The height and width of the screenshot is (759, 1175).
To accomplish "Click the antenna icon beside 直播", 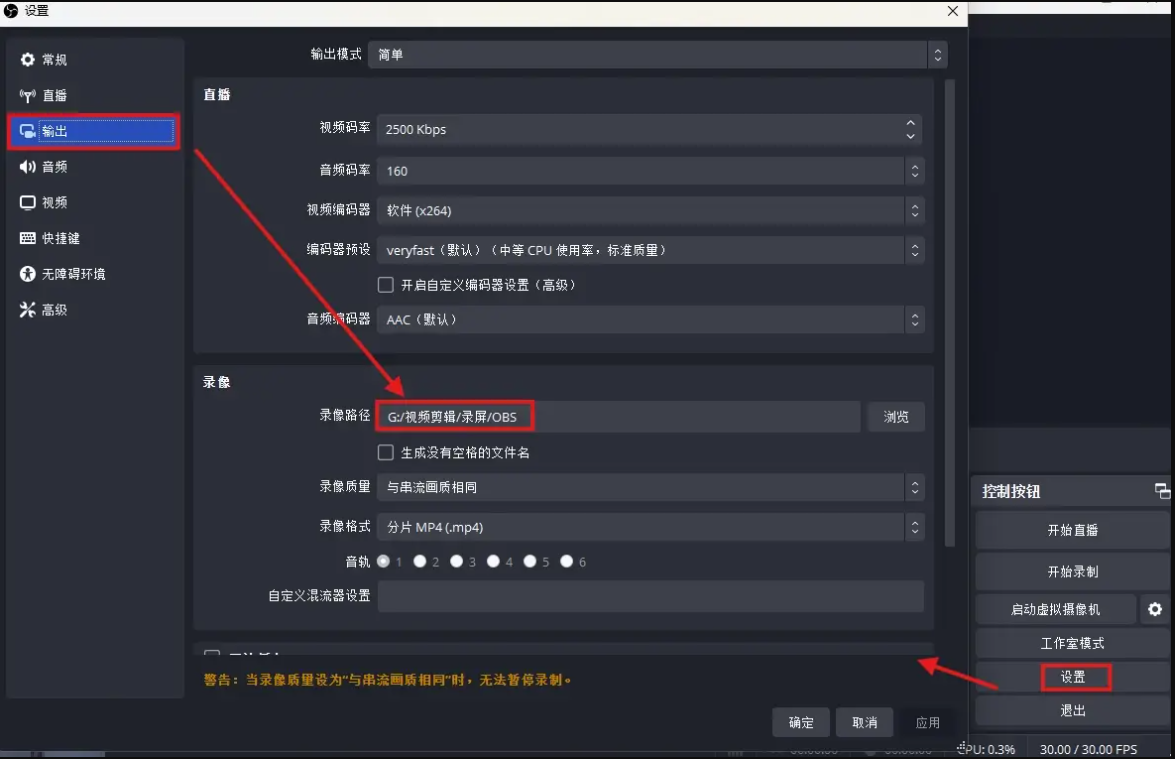I will click(x=28, y=95).
